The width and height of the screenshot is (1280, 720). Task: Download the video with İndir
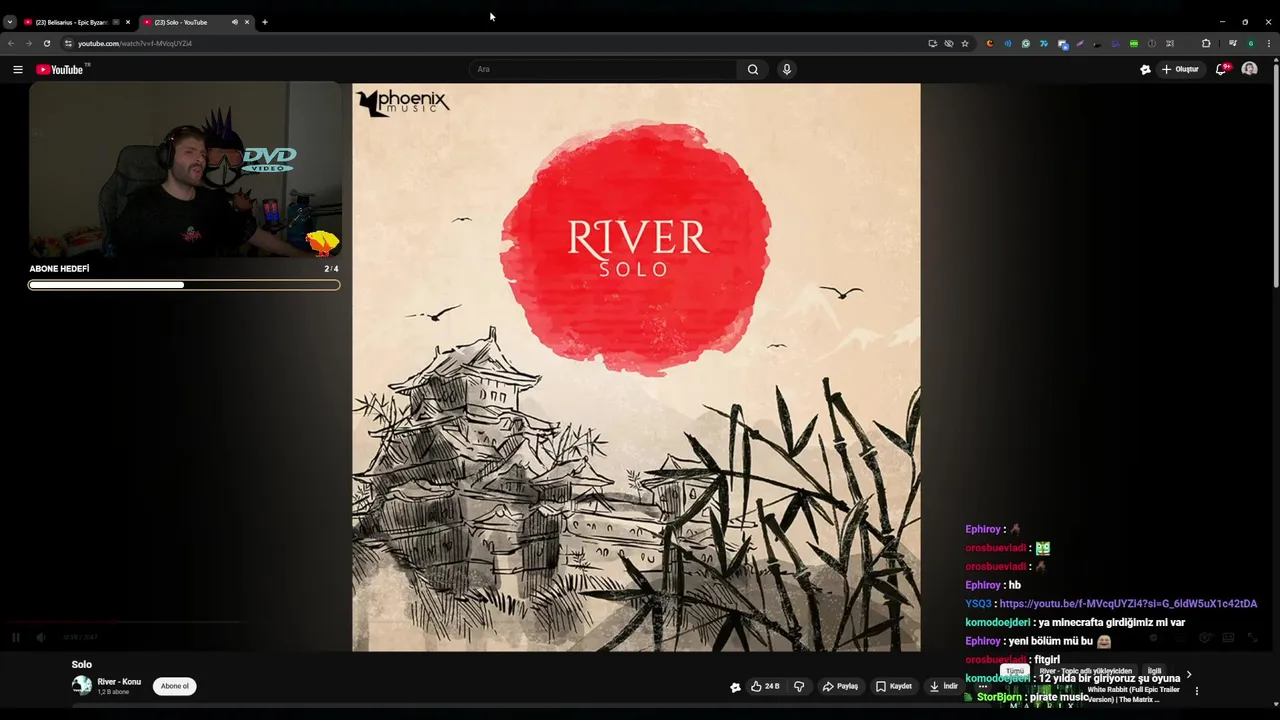coord(943,686)
